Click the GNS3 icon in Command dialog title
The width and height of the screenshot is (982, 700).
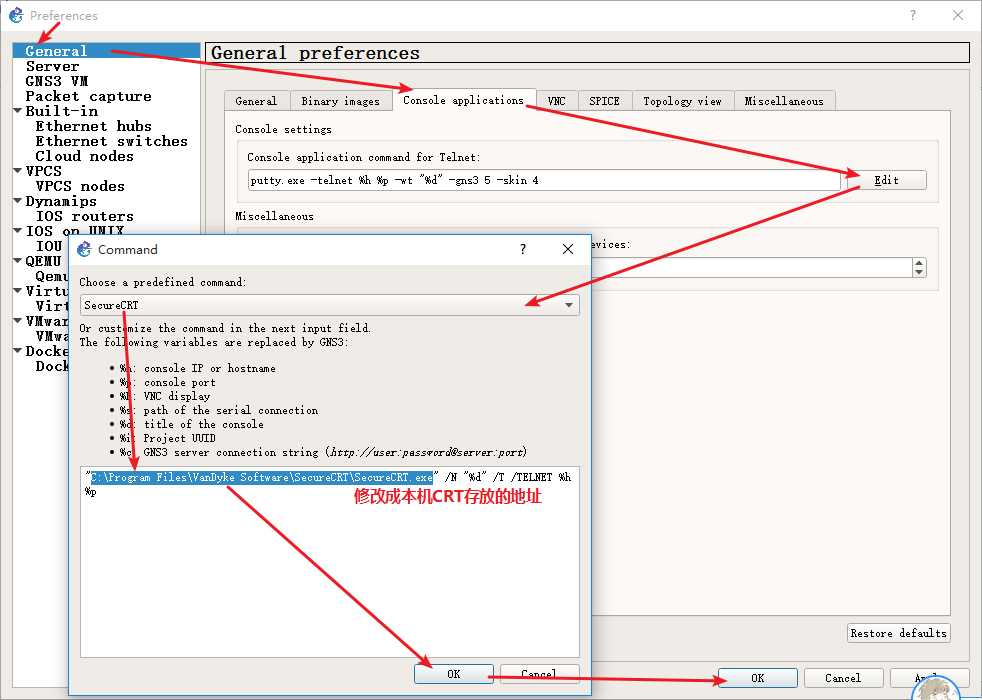84,249
